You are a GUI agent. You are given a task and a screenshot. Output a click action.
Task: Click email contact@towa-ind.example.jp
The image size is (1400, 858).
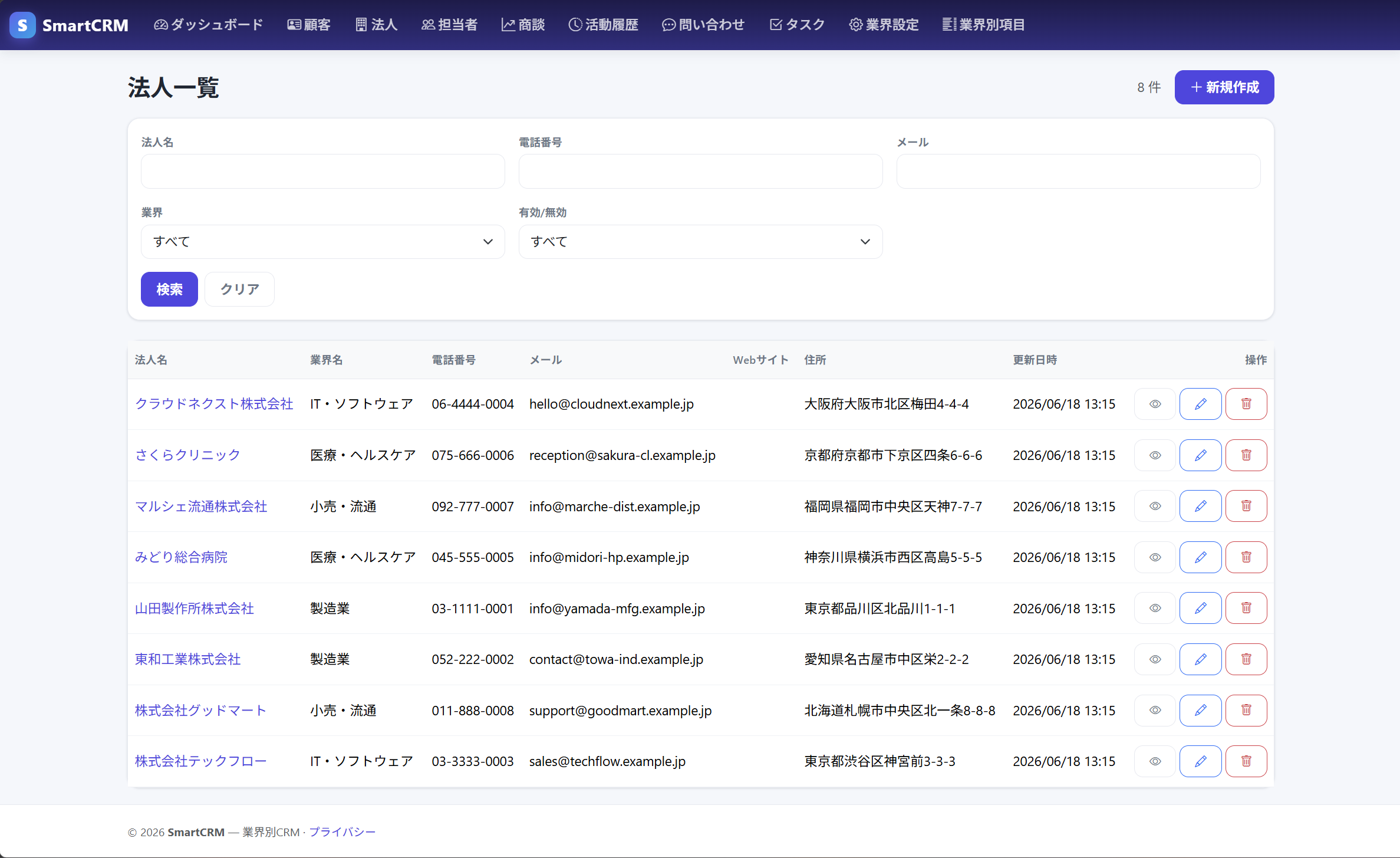tap(616, 659)
